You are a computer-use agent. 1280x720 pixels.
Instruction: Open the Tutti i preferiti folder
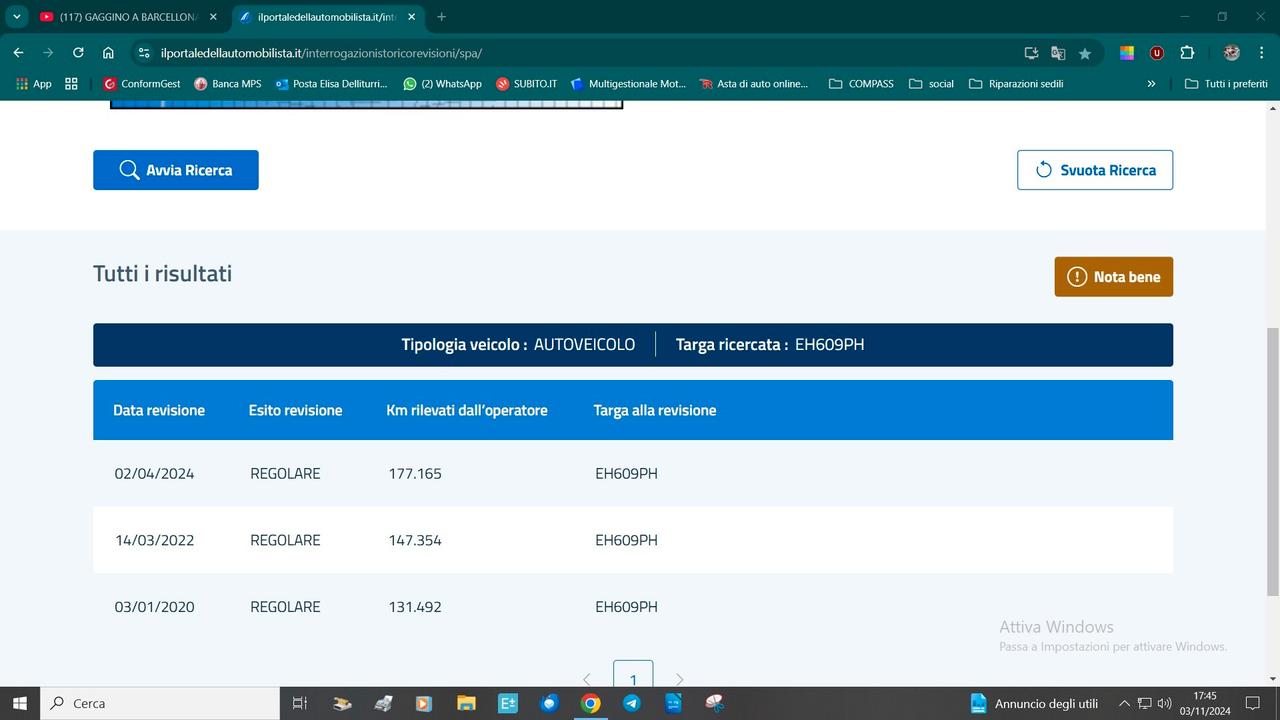coord(1226,84)
